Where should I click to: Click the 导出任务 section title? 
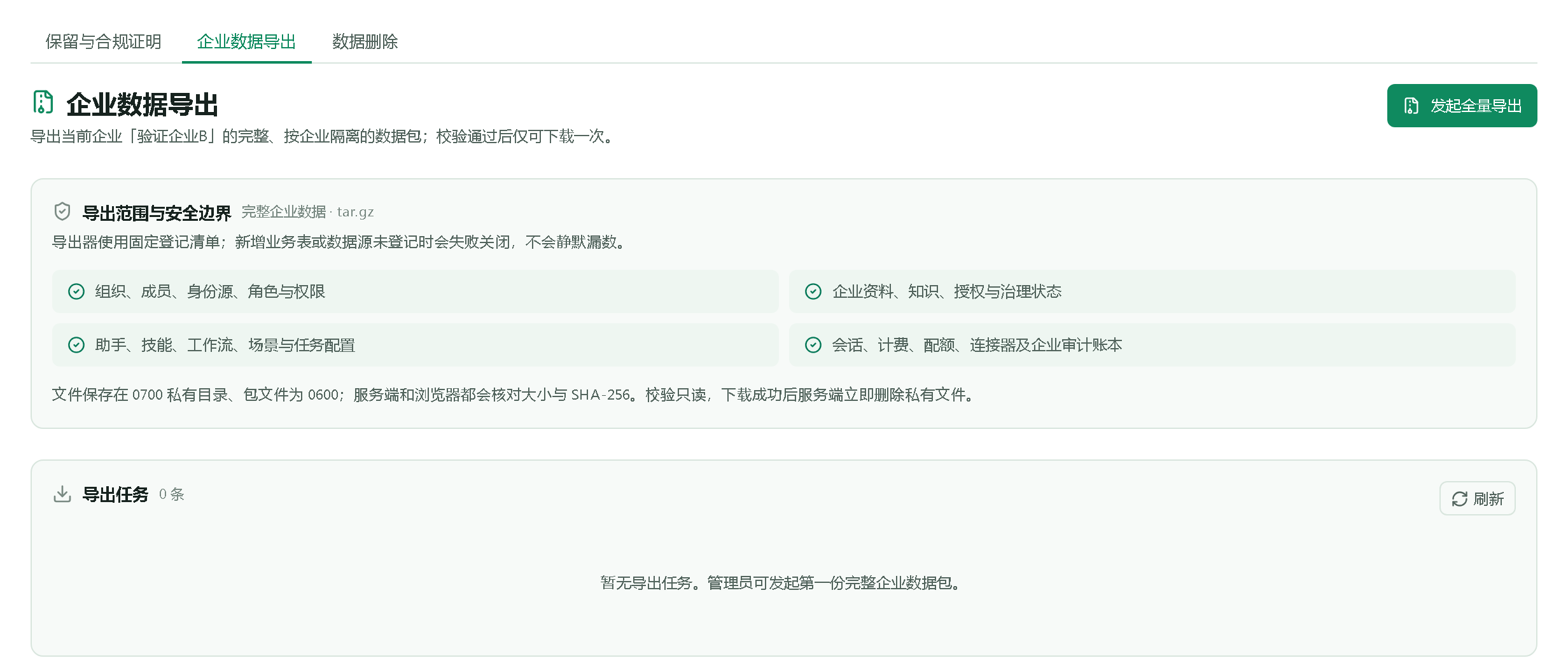coord(115,494)
